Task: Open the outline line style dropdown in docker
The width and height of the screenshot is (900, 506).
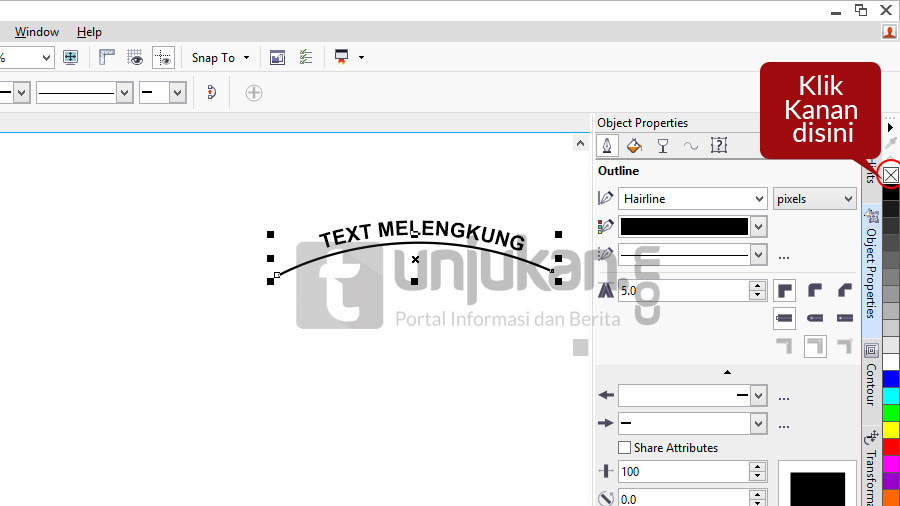Action: 758,254
